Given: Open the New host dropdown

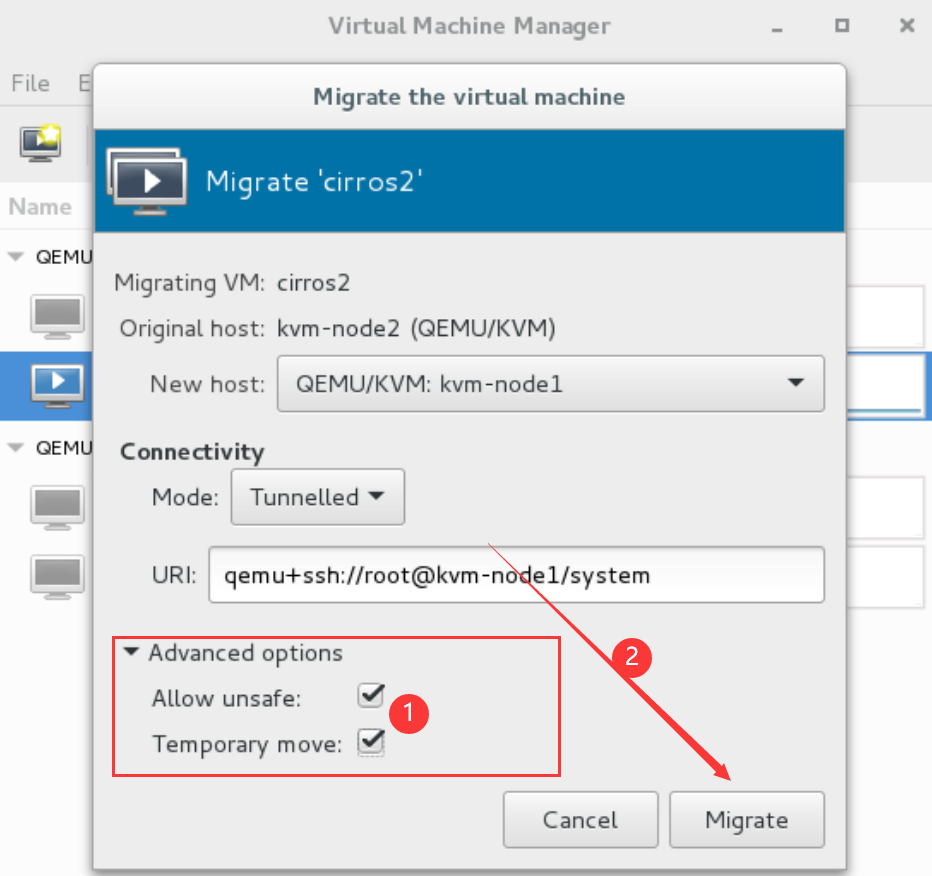Looking at the screenshot, I should 550,384.
